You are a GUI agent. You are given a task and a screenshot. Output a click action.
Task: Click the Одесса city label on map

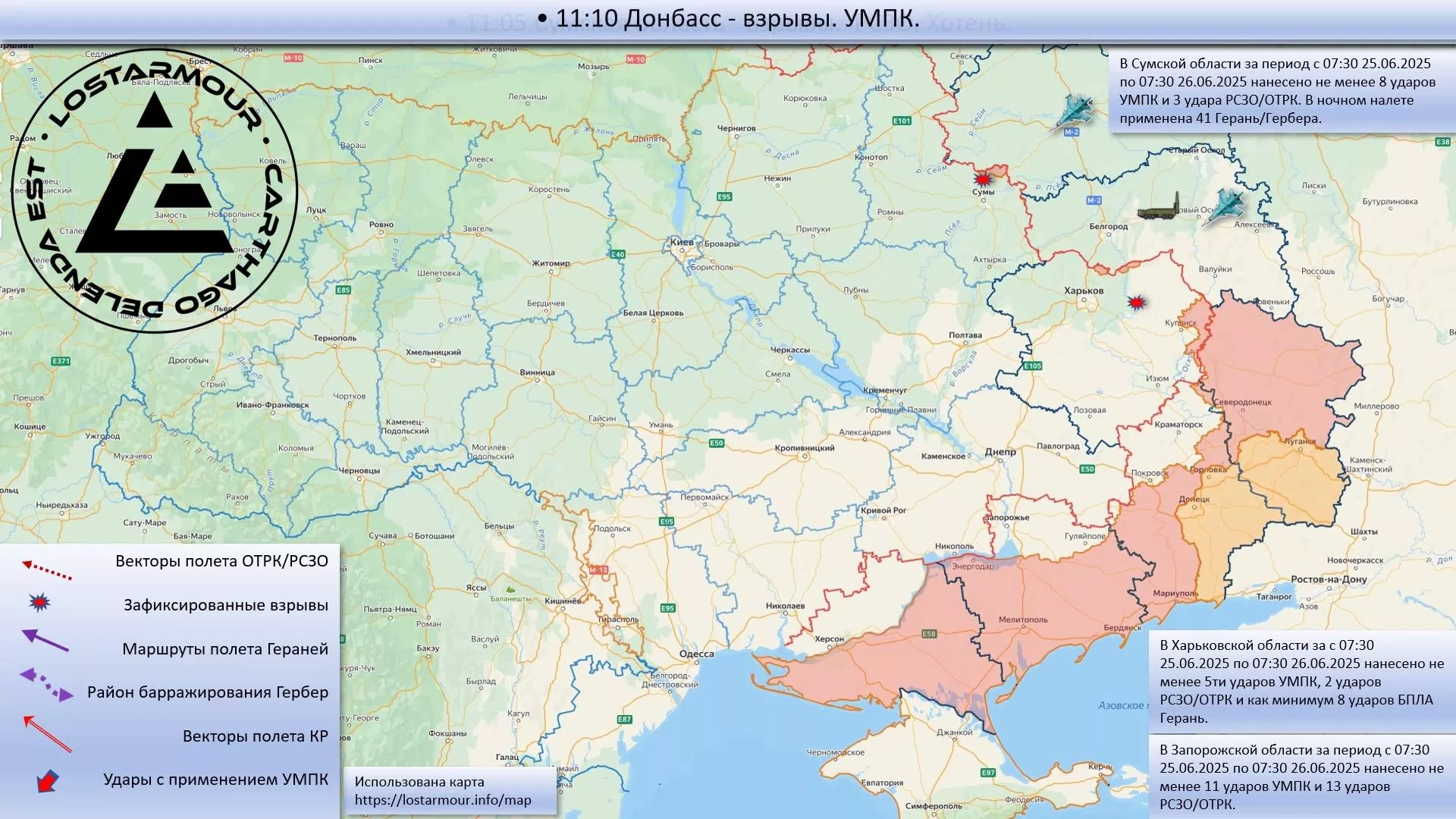pos(696,654)
